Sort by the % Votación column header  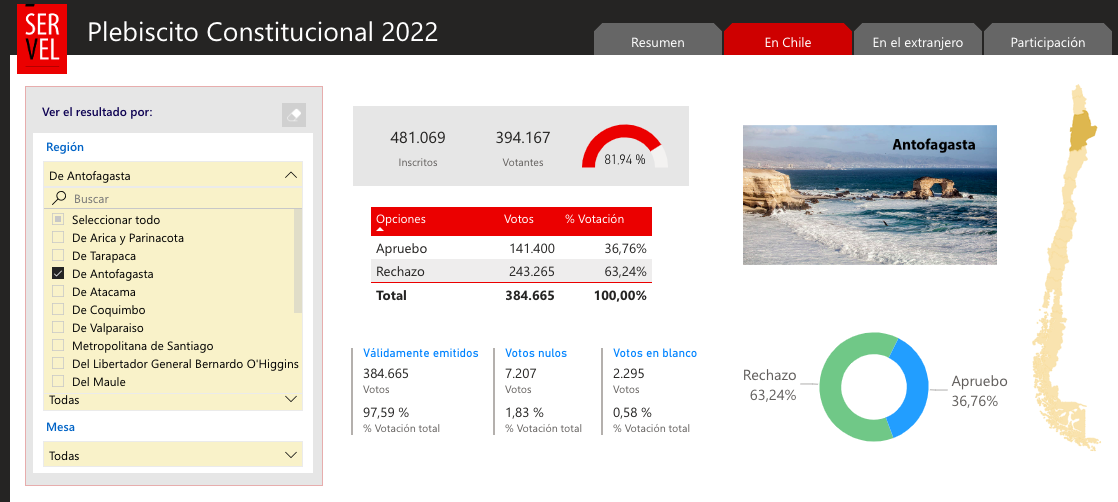click(x=595, y=219)
